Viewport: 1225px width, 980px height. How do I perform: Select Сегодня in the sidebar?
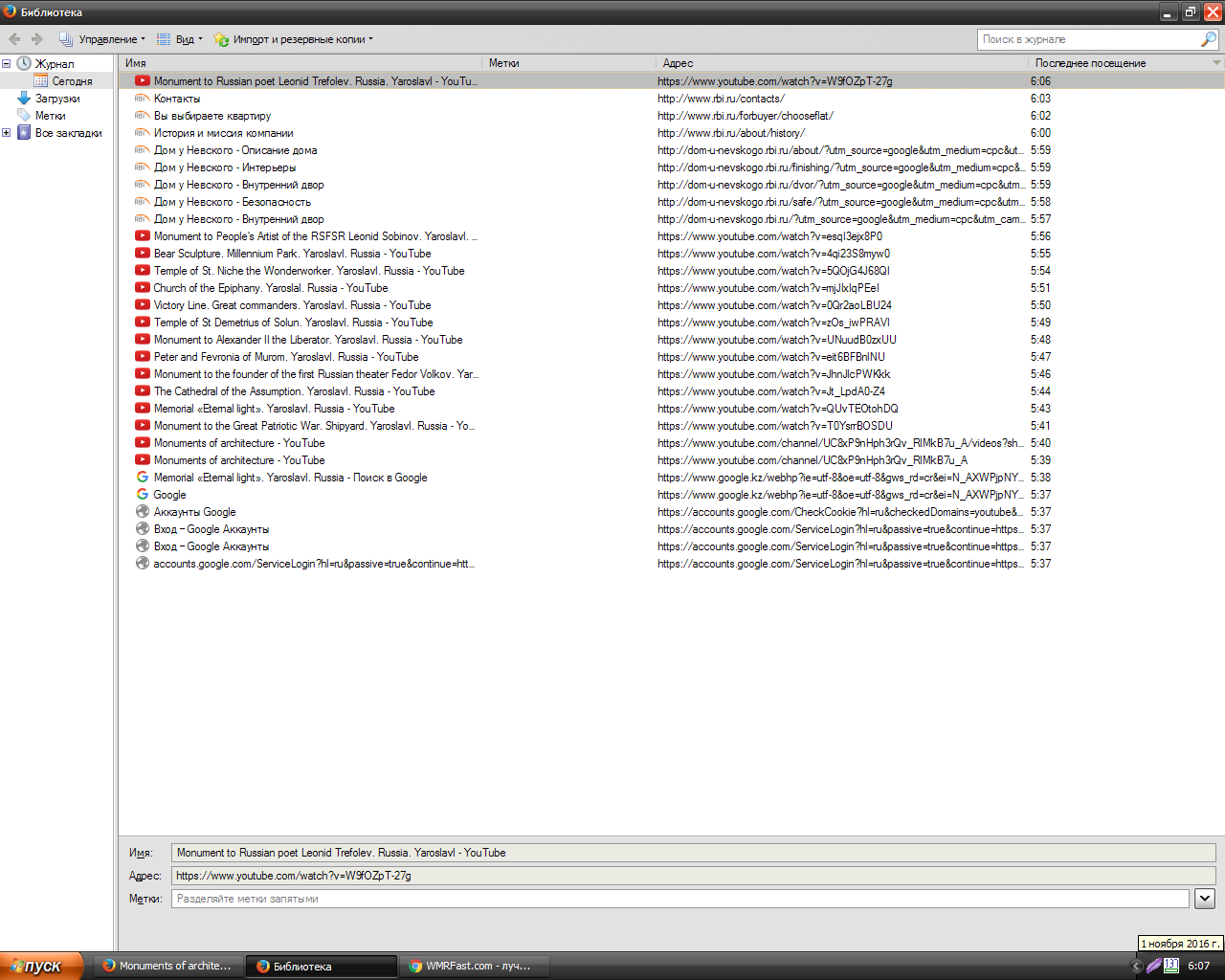(x=72, y=81)
